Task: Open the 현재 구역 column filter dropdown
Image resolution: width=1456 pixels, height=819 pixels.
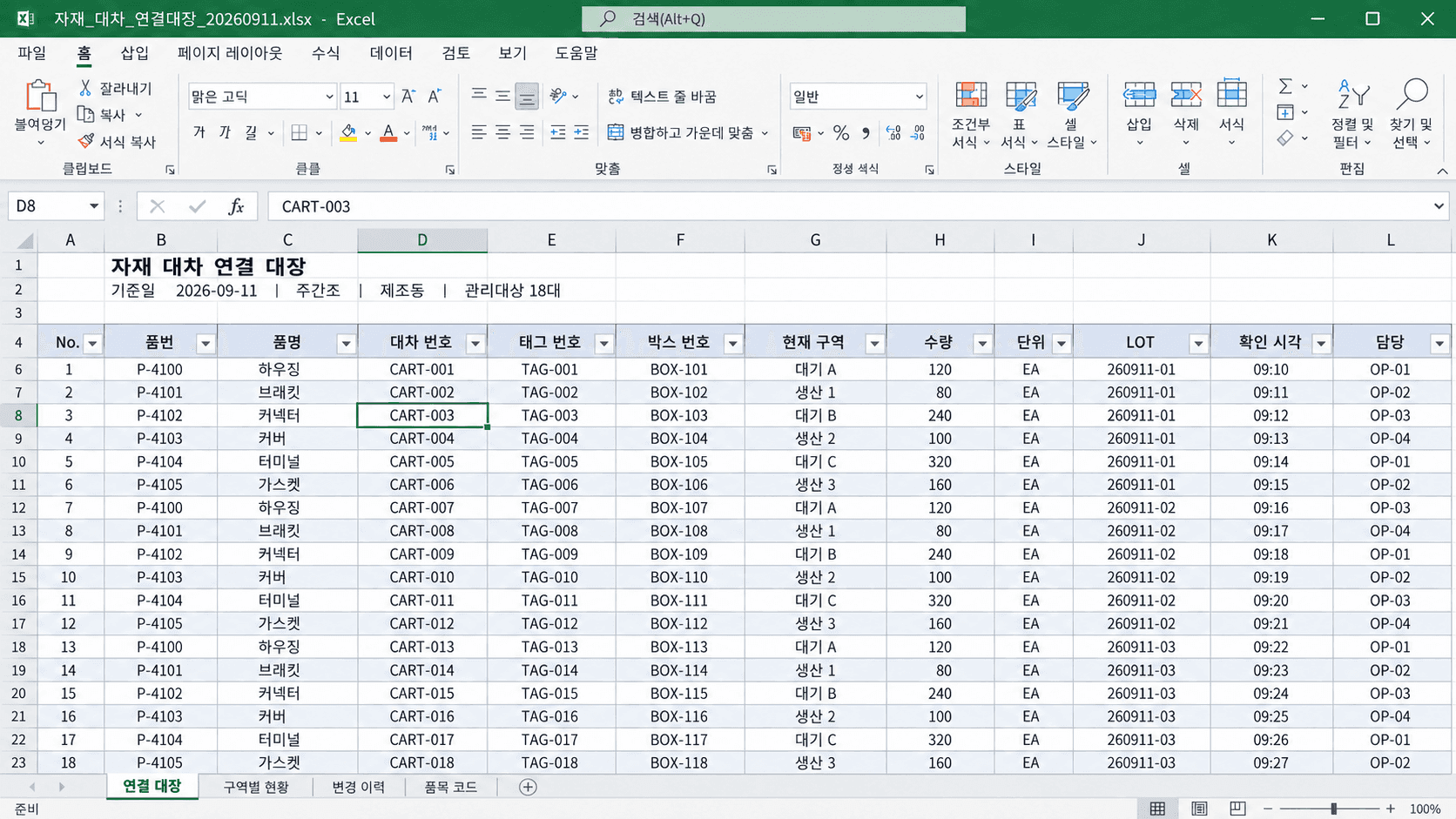Action: 874,344
